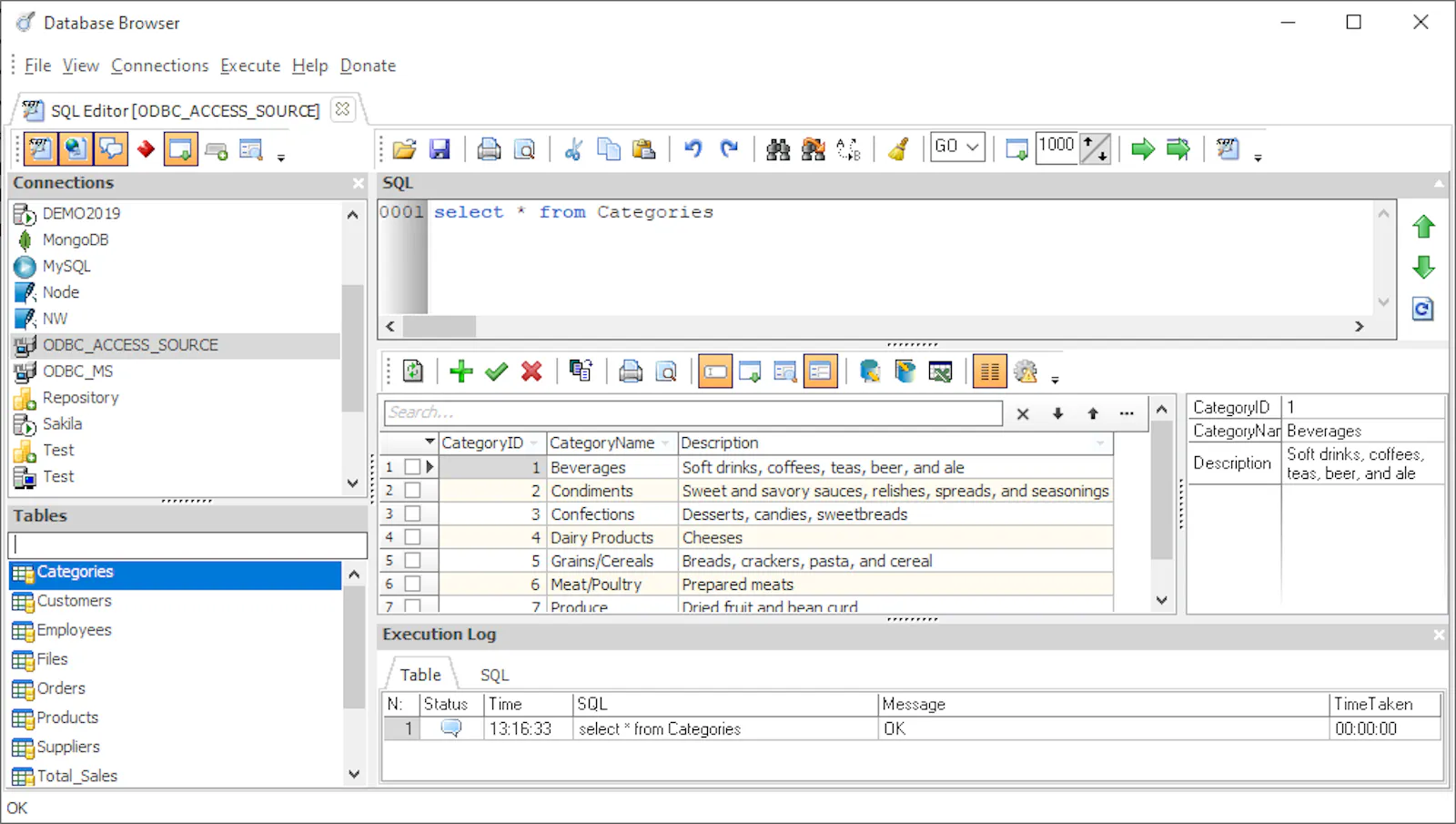
Task: Undo last edit in SQL editor
Action: click(693, 148)
